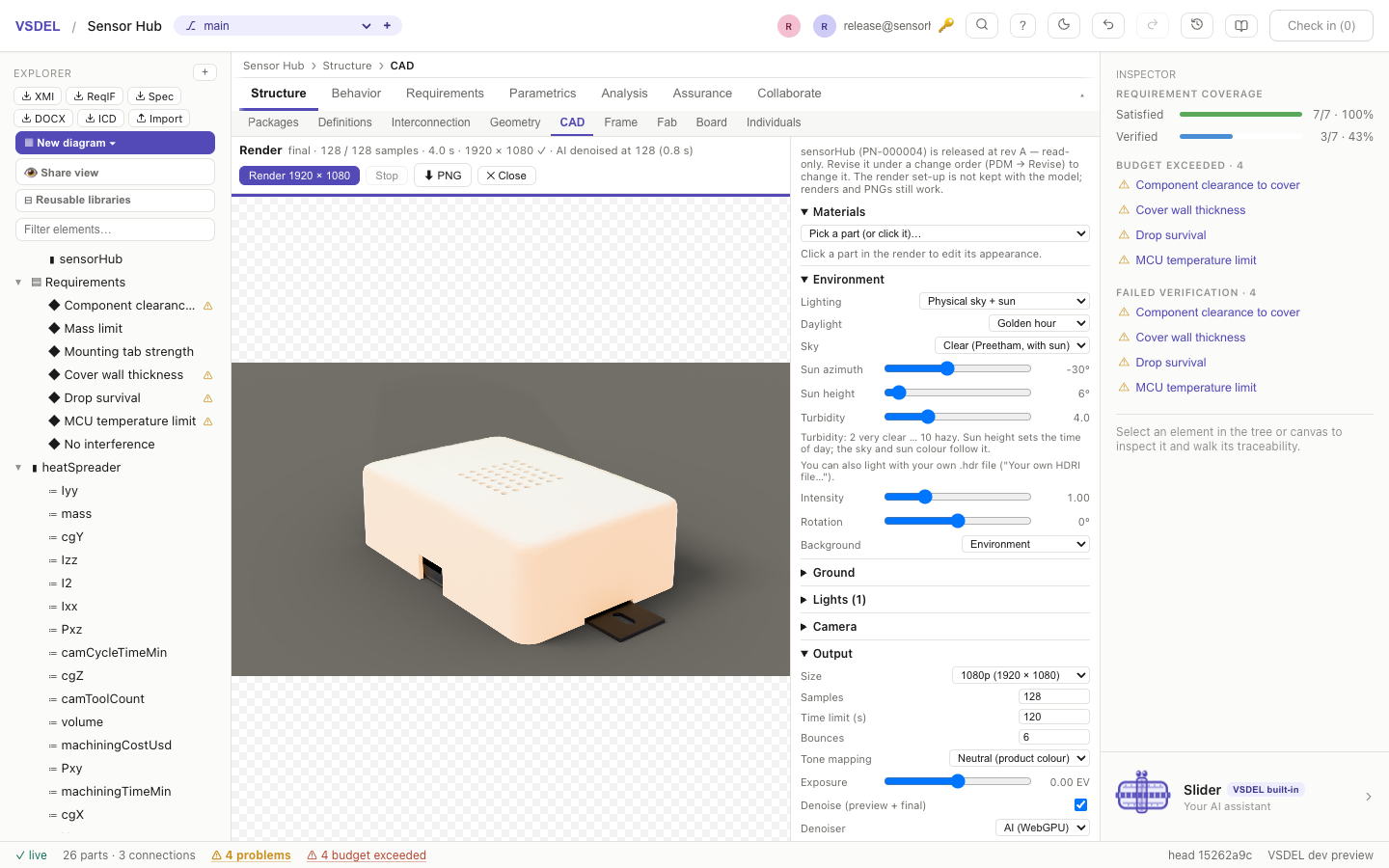Download Spec export

pyautogui.click(x=154, y=96)
